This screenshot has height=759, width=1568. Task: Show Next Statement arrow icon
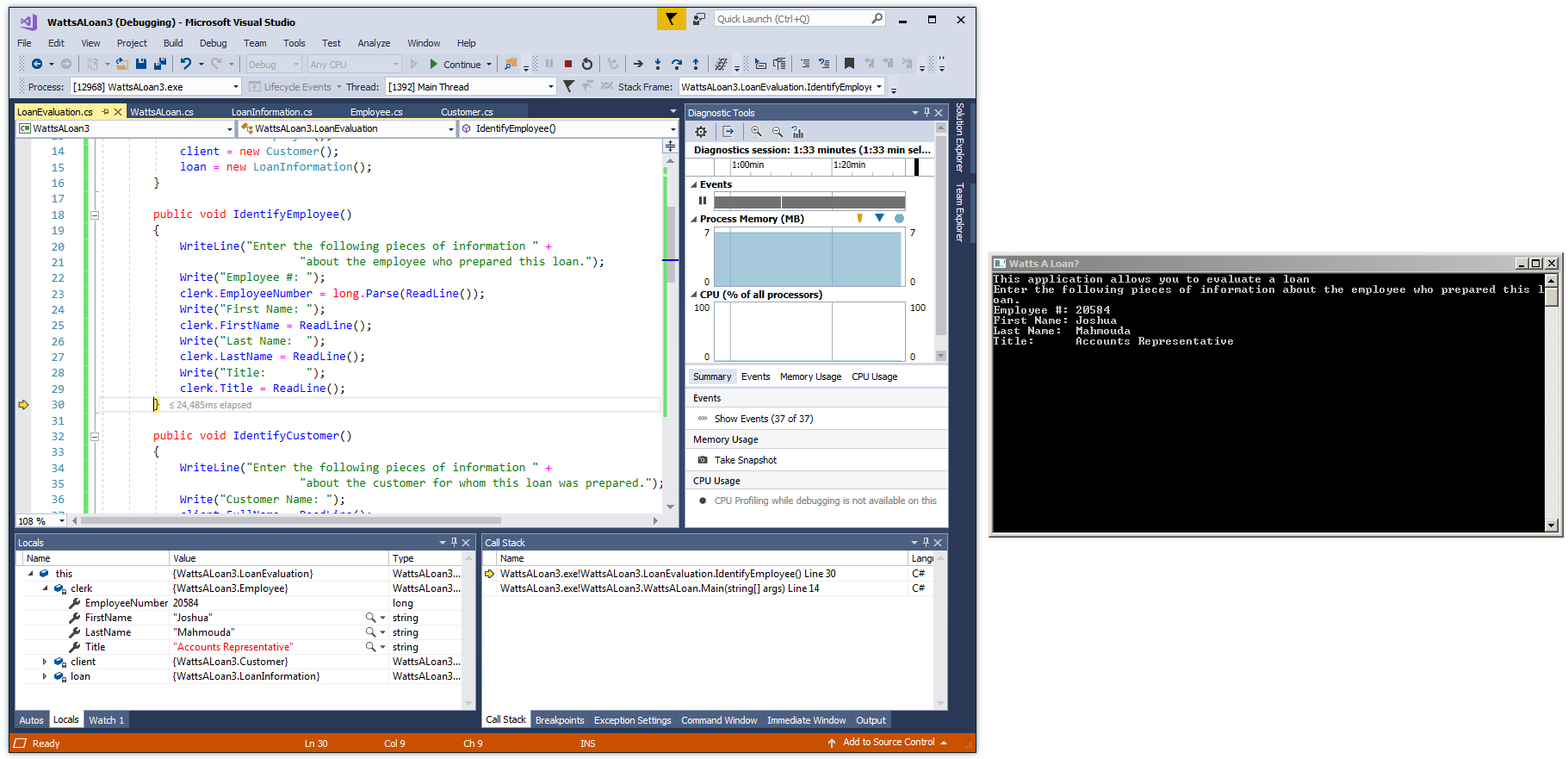[x=638, y=64]
